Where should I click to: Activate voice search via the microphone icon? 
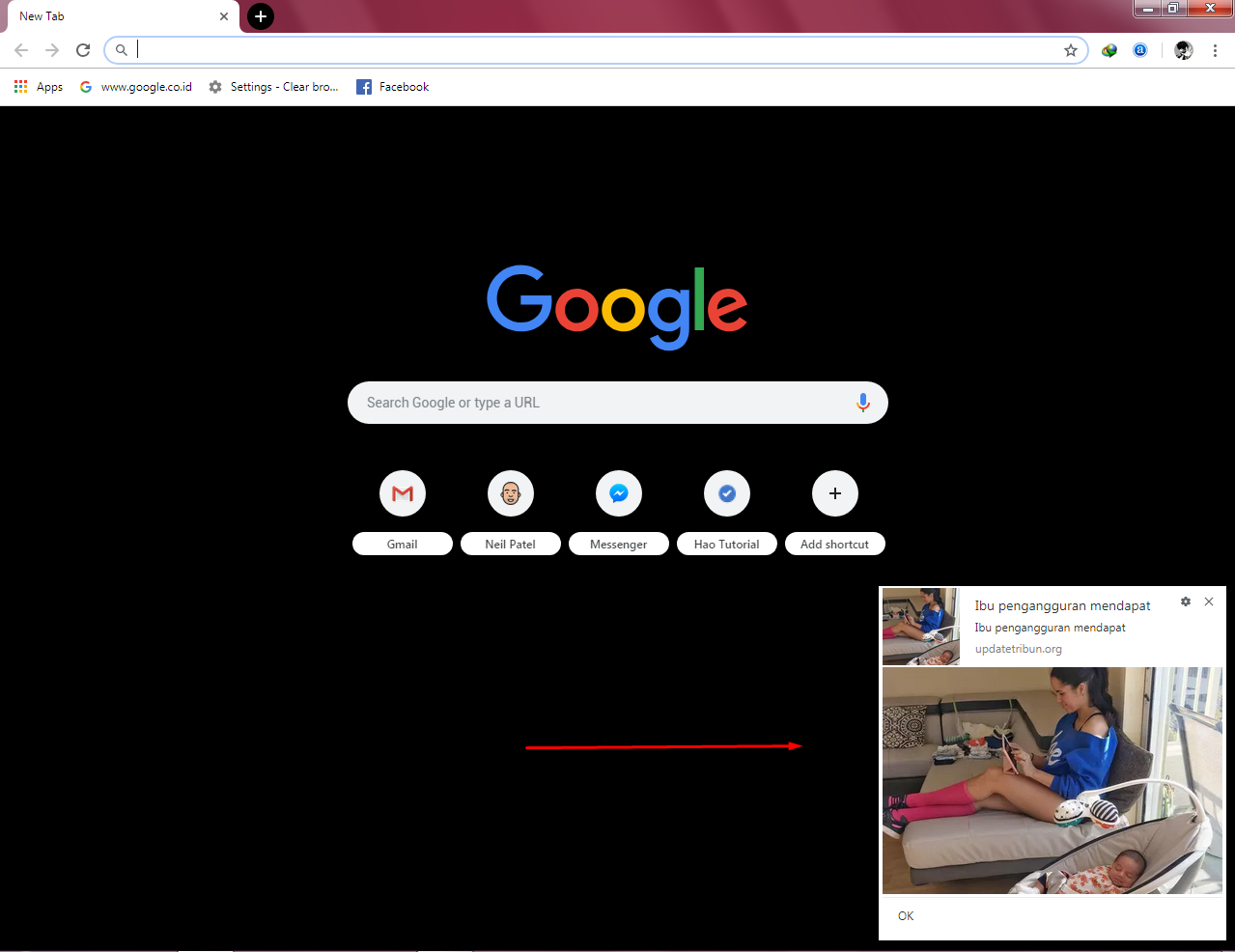pyautogui.click(x=862, y=403)
